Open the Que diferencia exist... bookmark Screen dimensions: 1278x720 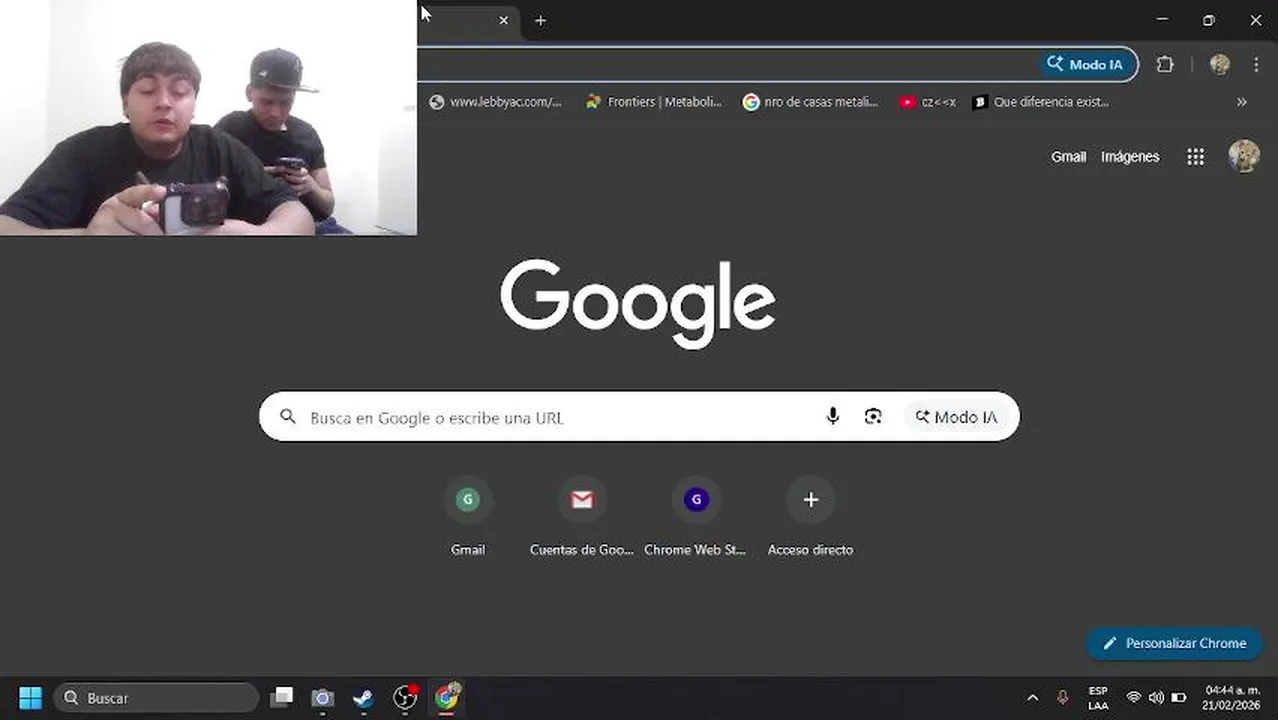point(1041,101)
